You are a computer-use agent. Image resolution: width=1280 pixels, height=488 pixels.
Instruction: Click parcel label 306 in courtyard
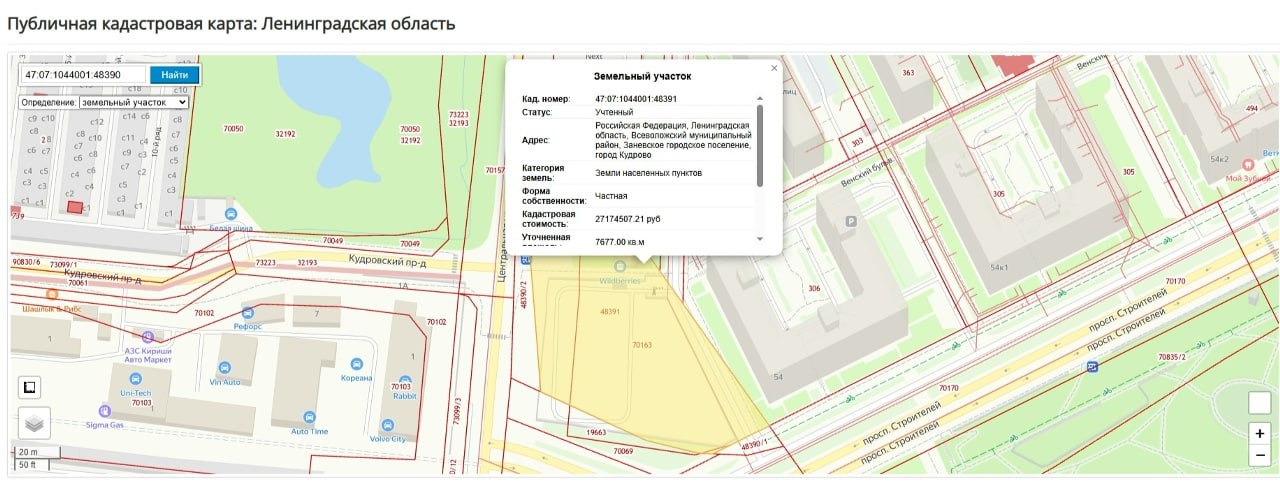[814, 288]
